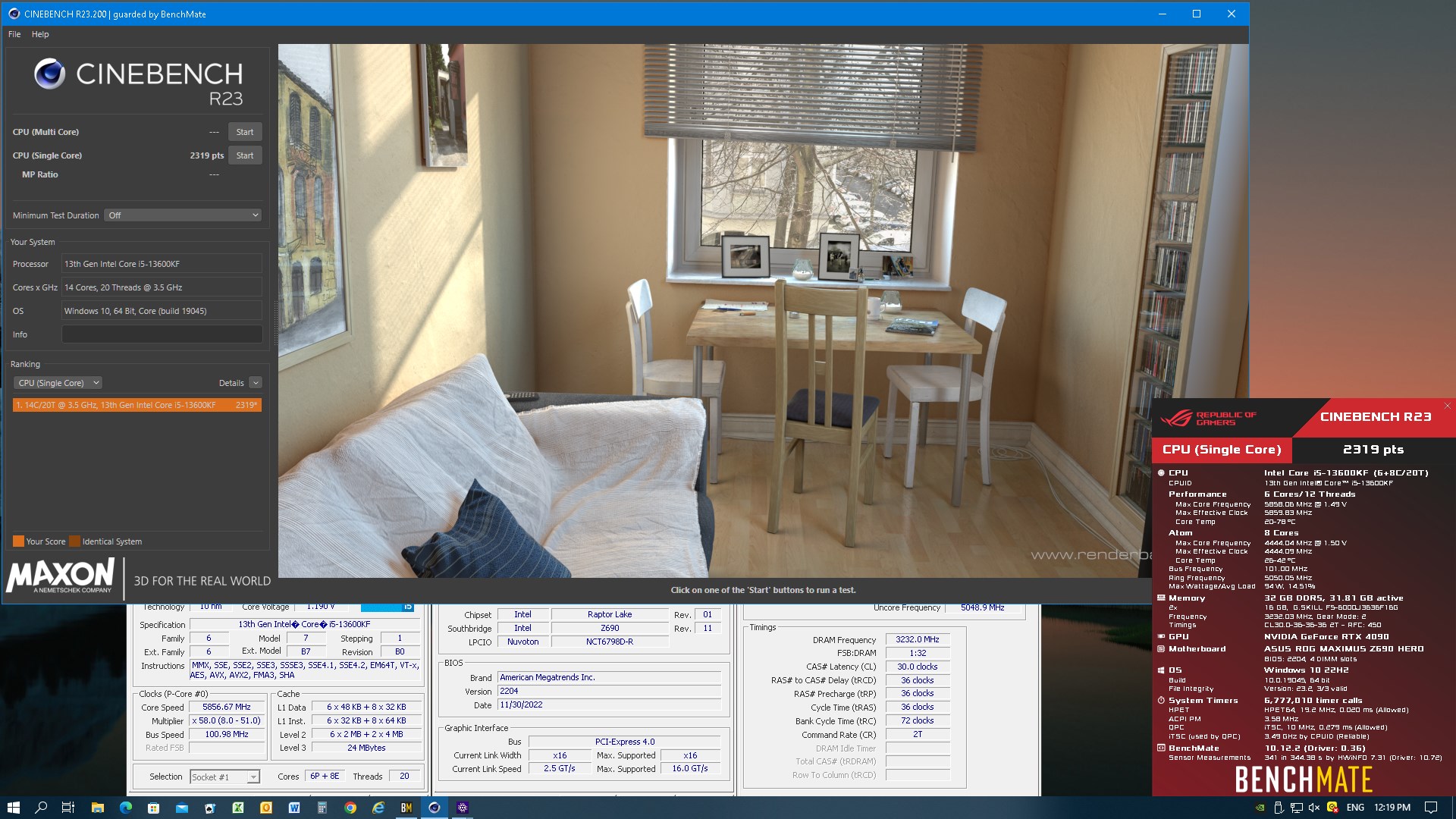Click CPU-Z Bus Speed 100.98 MHz
This screenshot has height=819, width=1456.
[226, 734]
